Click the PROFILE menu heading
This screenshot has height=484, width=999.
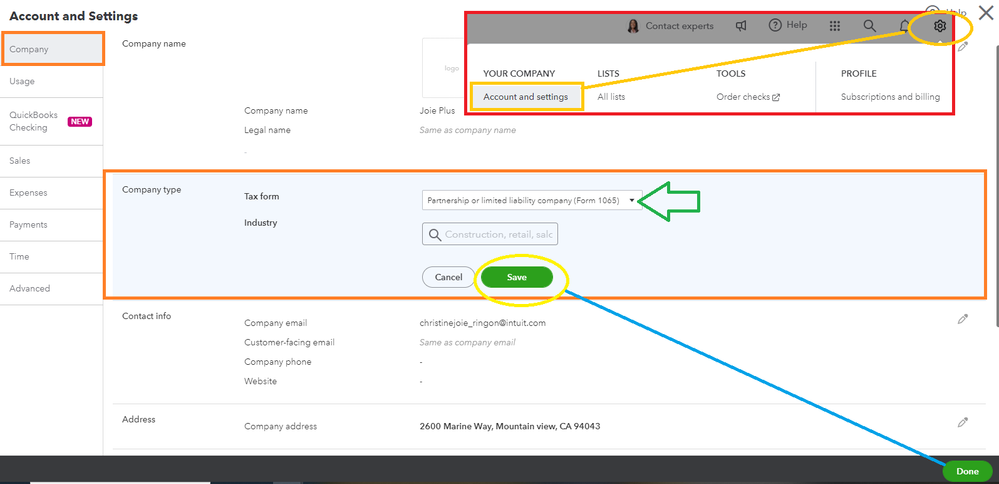pos(859,74)
